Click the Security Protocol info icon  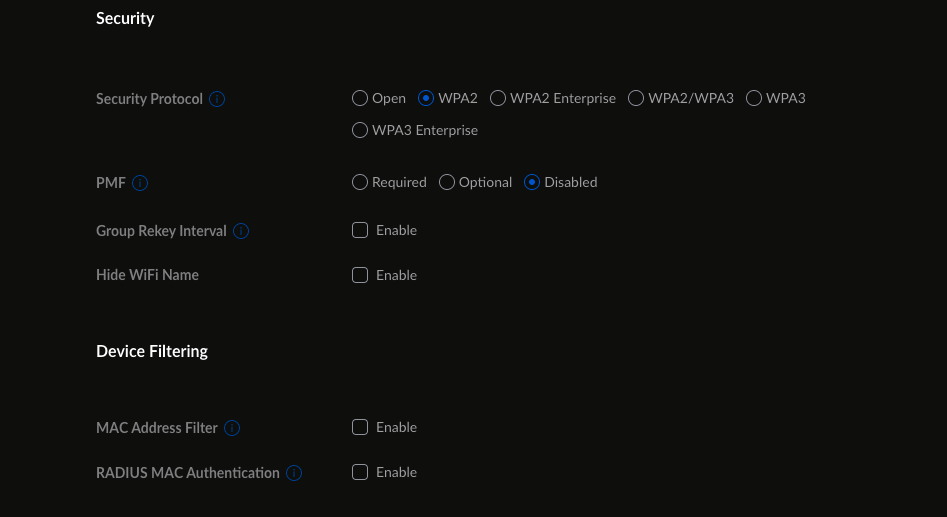pos(217,99)
